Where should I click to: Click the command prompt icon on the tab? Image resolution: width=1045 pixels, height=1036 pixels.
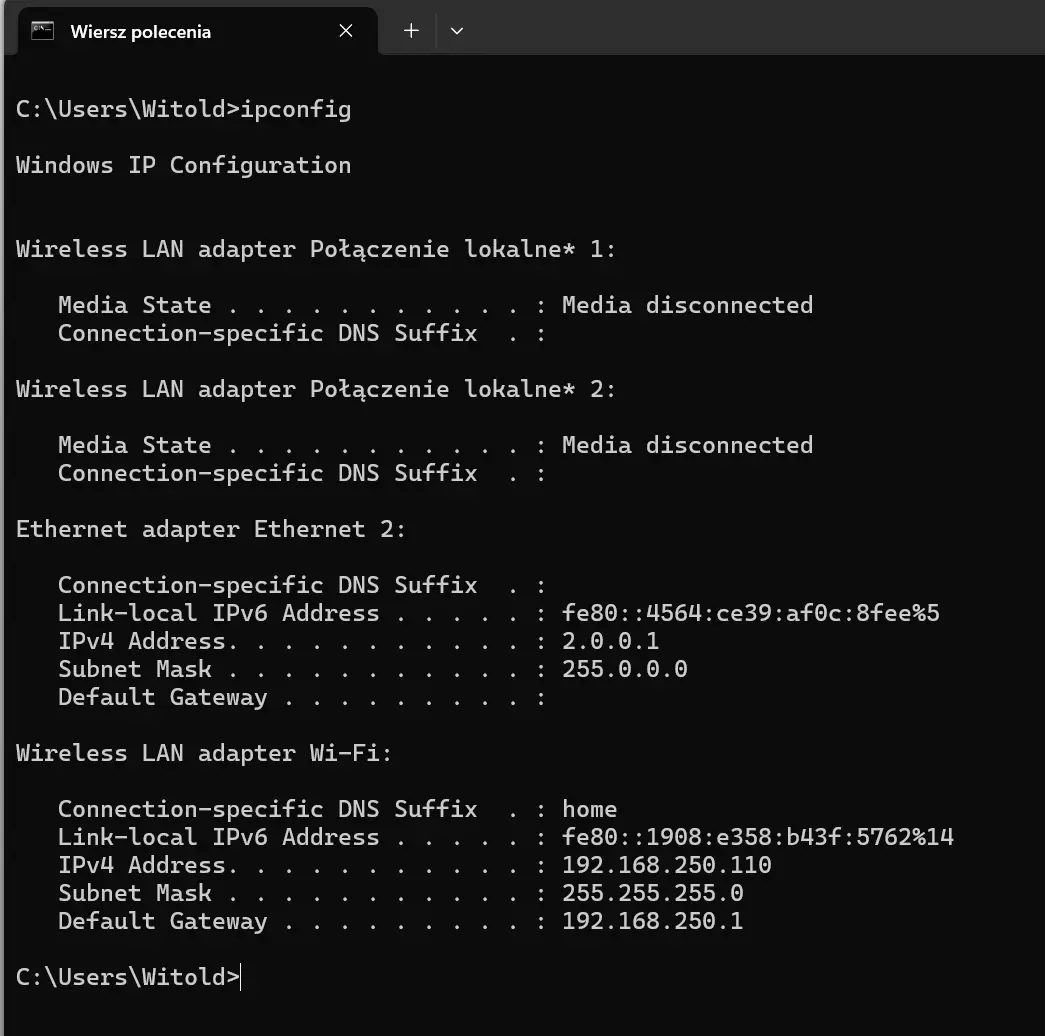(41, 31)
